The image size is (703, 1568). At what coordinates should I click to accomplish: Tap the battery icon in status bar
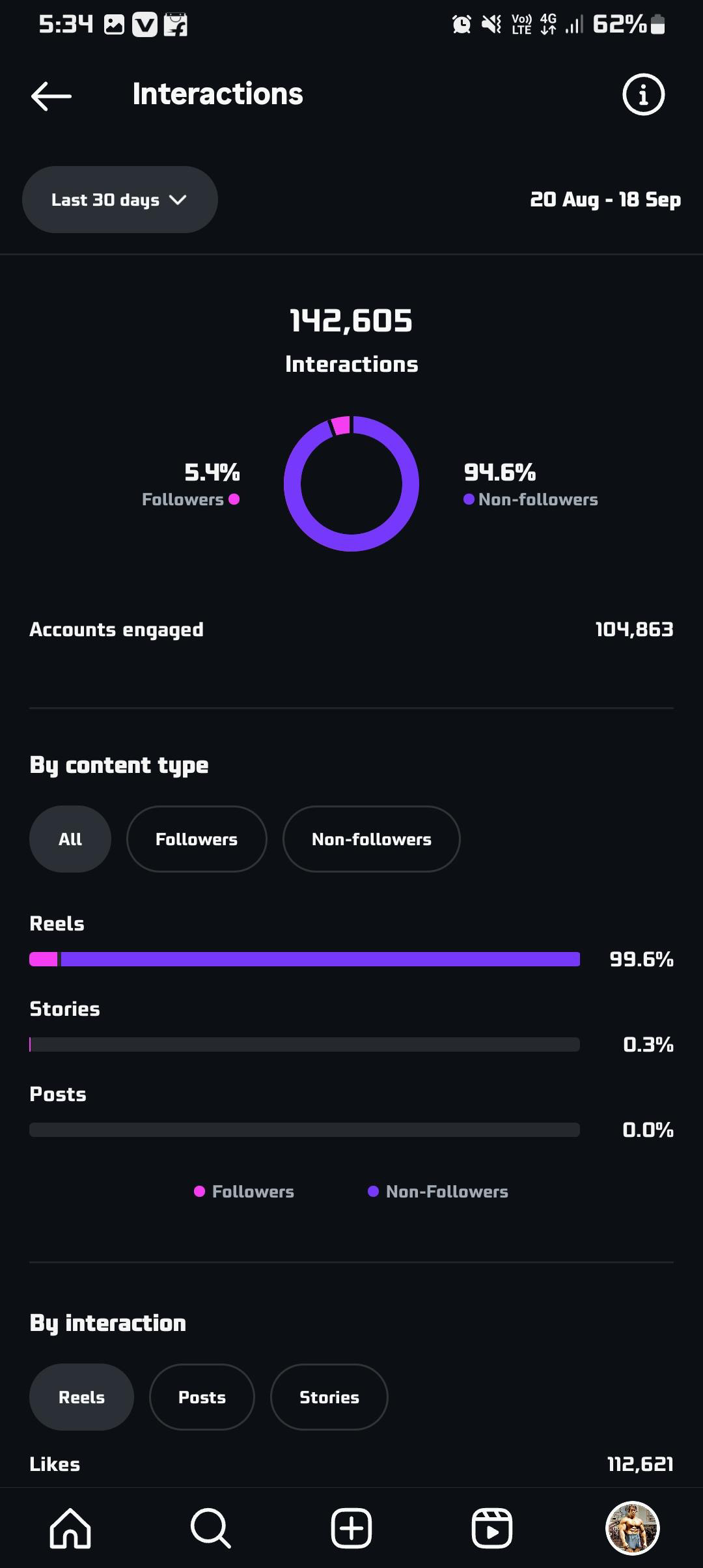[657, 25]
